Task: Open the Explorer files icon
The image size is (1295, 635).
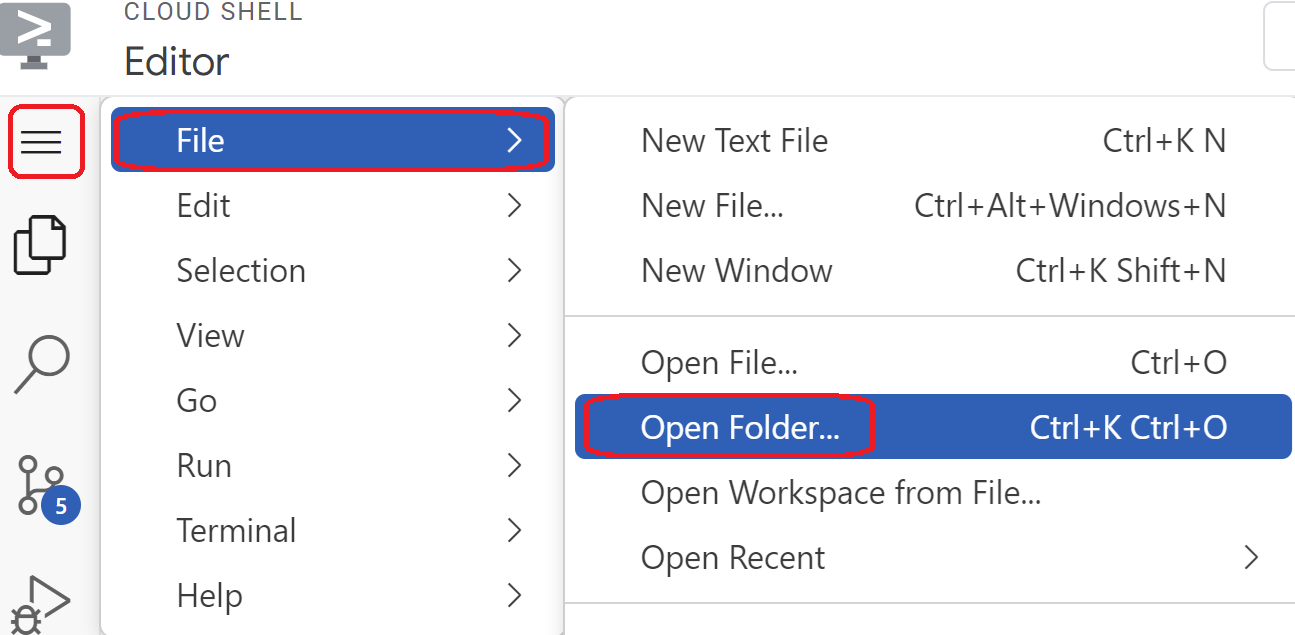Action: (x=40, y=244)
